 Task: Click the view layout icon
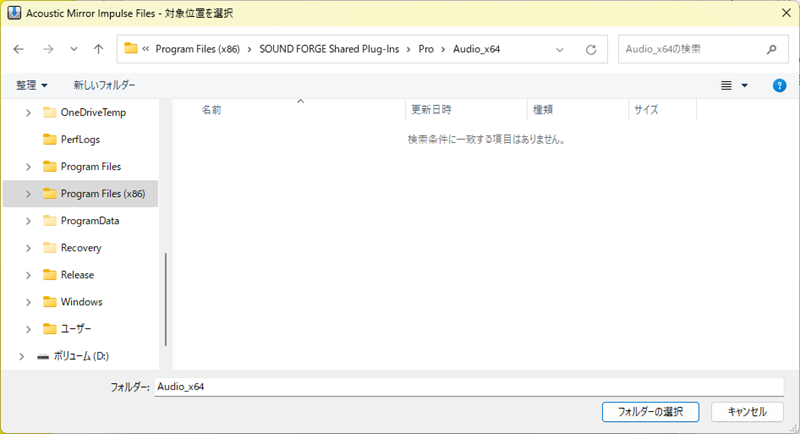pyautogui.click(x=727, y=86)
